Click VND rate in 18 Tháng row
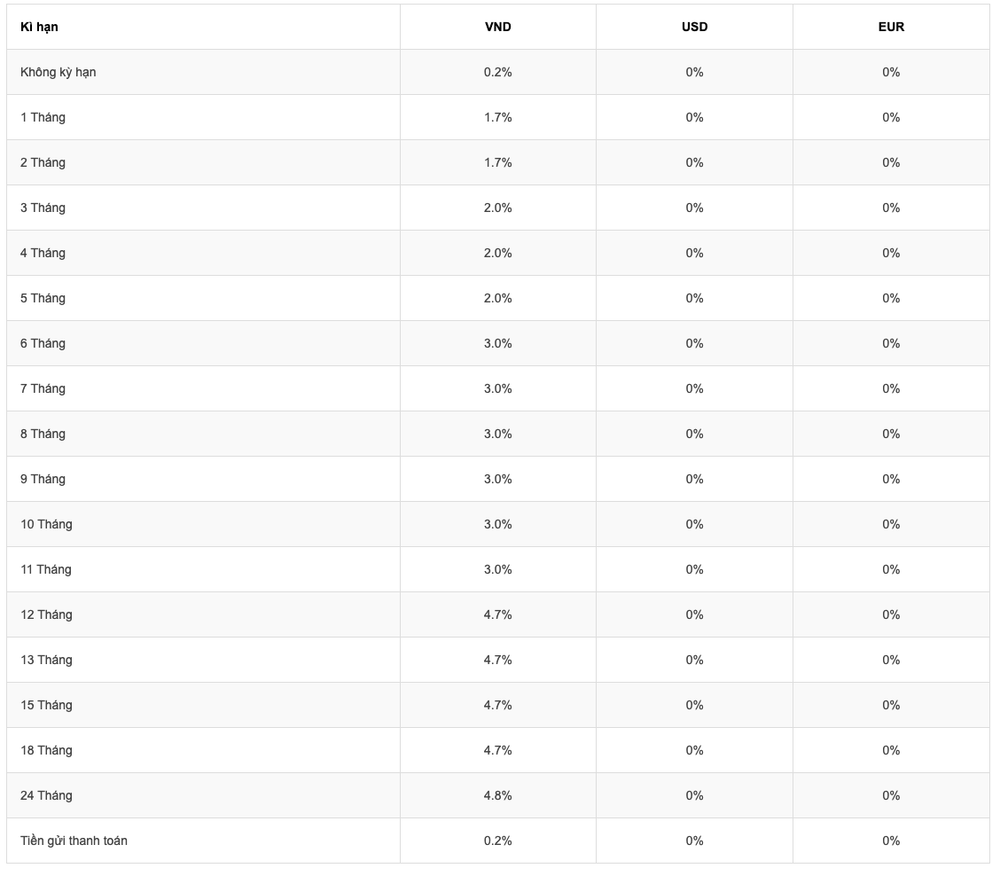The width and height of the screenshot is (1000, 869). pos(498,750)
